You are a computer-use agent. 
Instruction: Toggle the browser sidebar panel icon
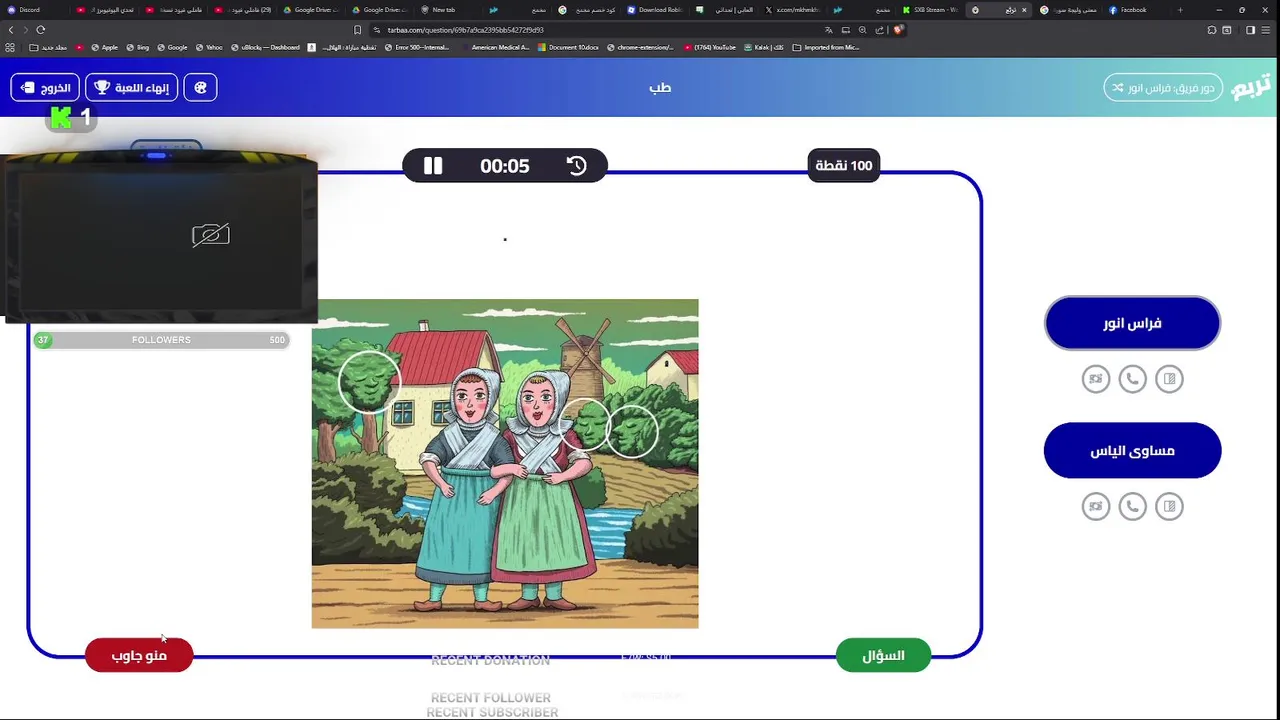(x=1250, y=30)
